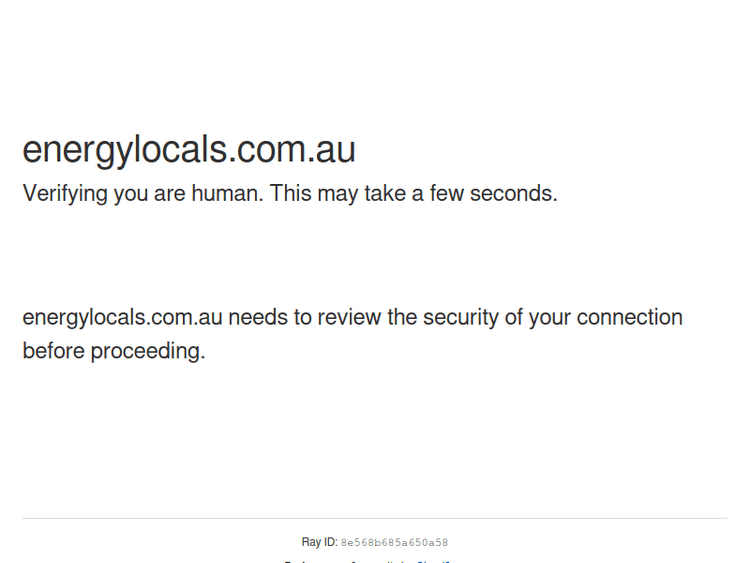
Task: Click the "few seconds" text in the subtitle
Action: [493, 194]
